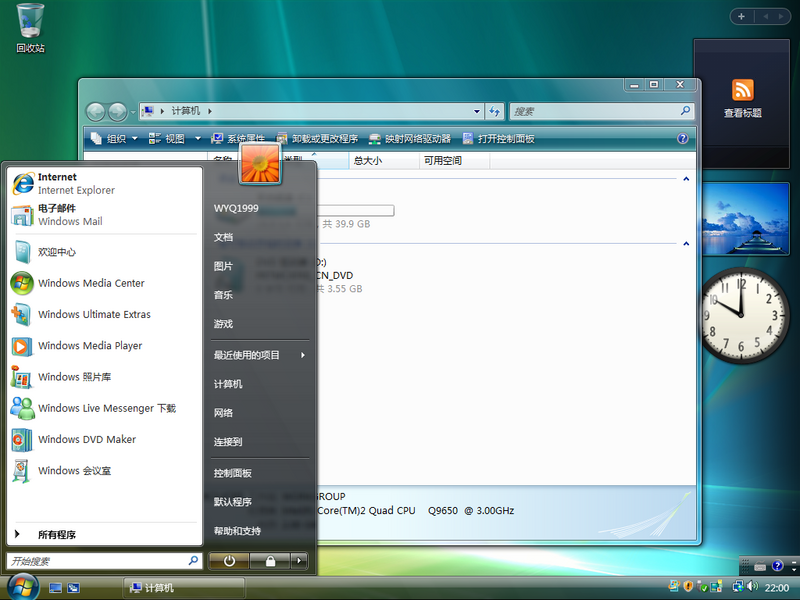The image size is (800, 600).
Task: Click the power button in Start menu
Action: point(229,561)
